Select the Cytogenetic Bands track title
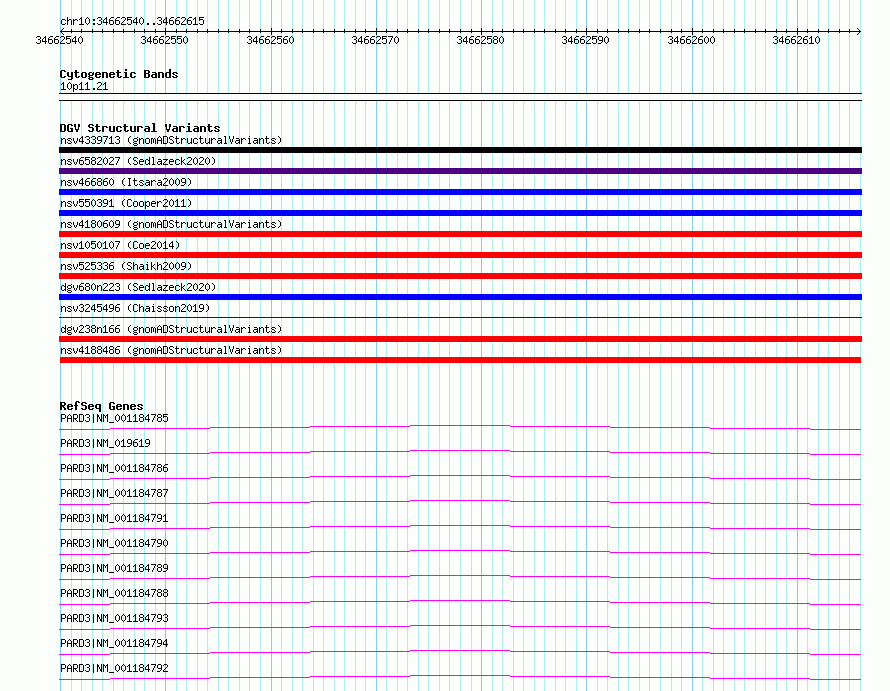 (119, 74)
